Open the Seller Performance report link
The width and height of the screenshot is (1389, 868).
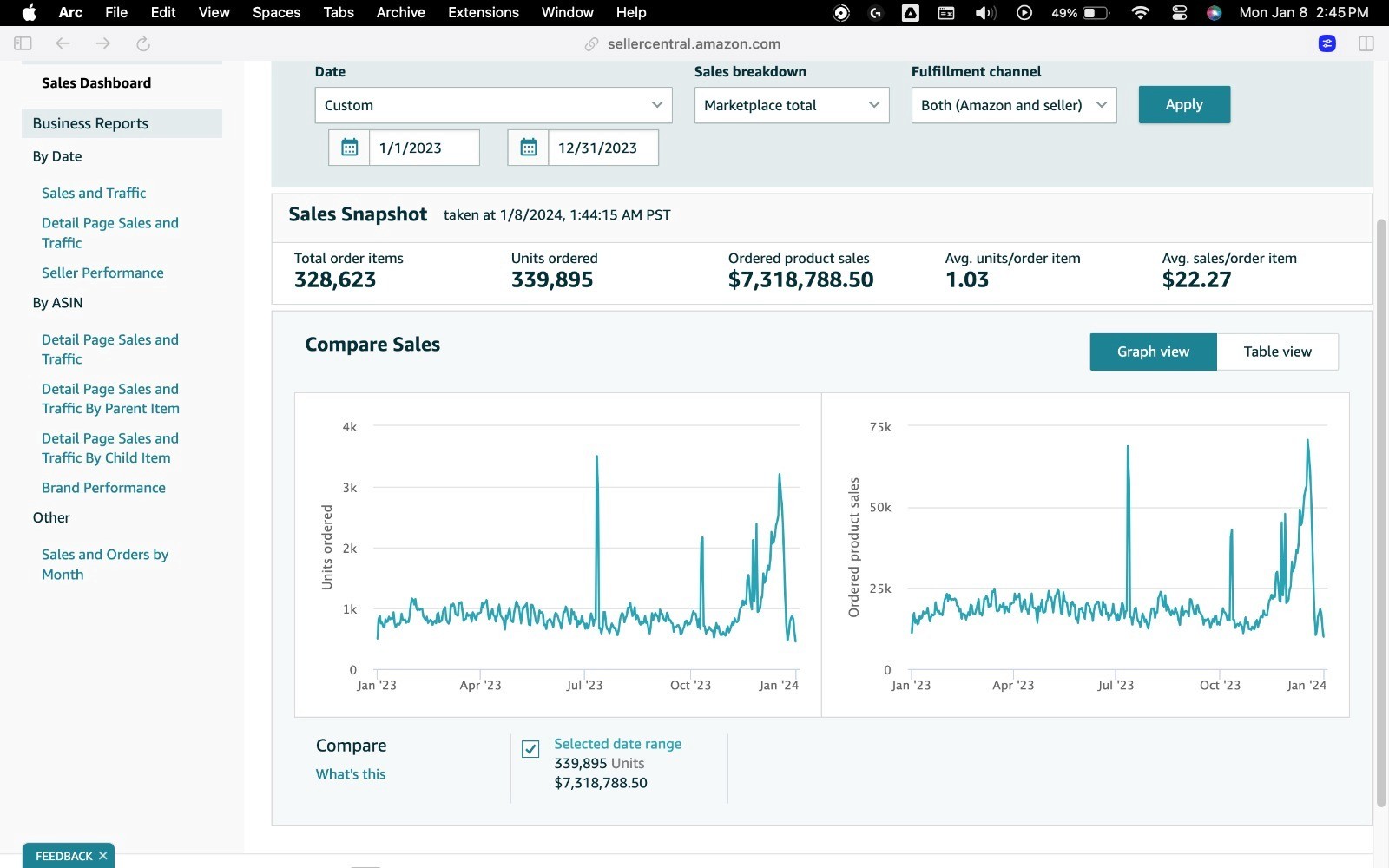pyautogui.click(x=102, y=273)
